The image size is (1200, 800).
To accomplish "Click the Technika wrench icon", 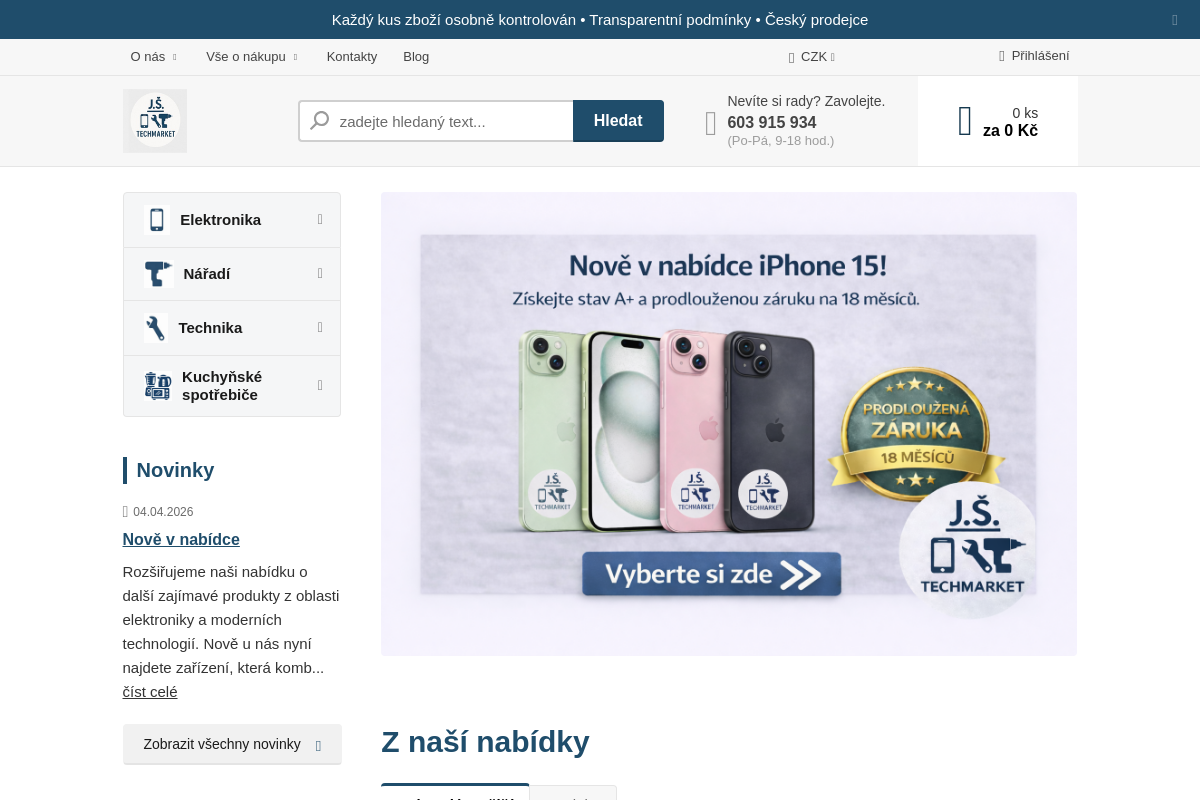I will 155,328.
